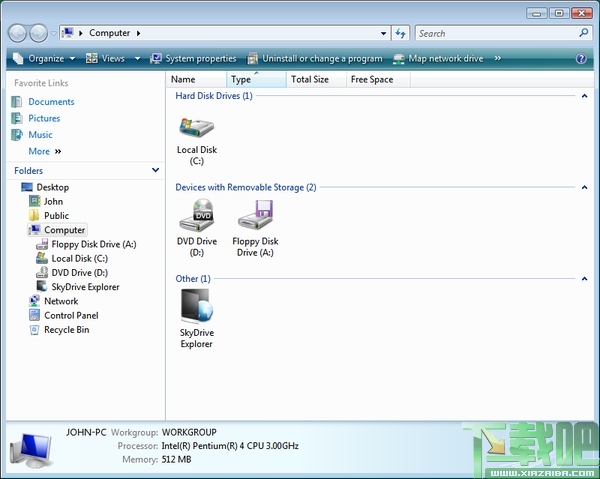Click the Pictures icon in Favorite Links
This screenshot has height=479, width=600.
[16, 118]
